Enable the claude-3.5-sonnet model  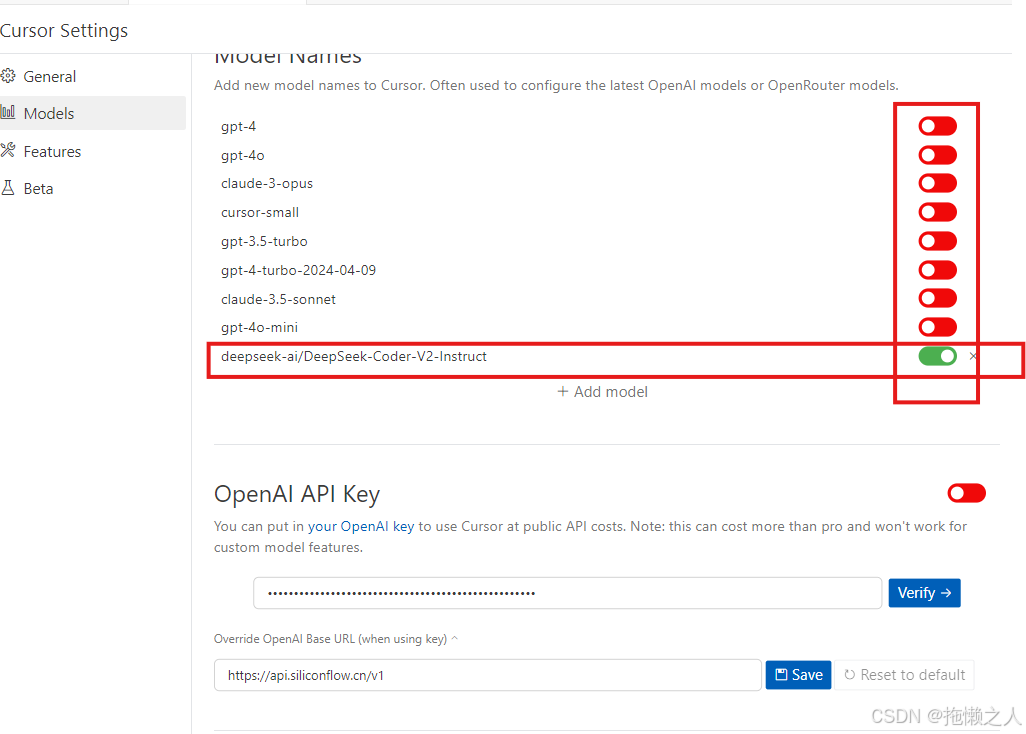(x=937, y=298)
